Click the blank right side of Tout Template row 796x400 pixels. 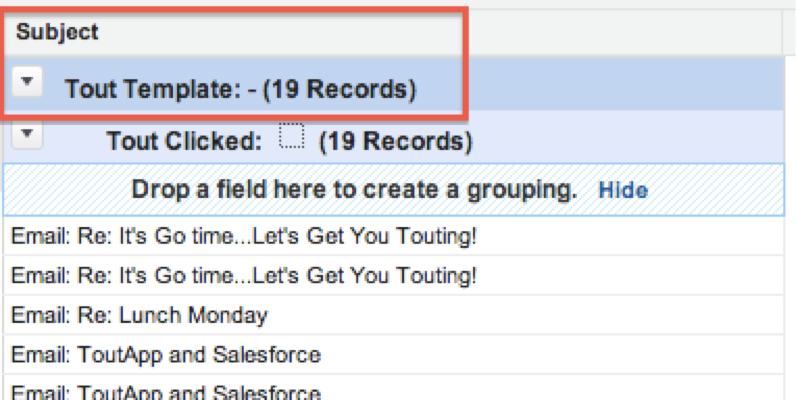pos(620,89)
